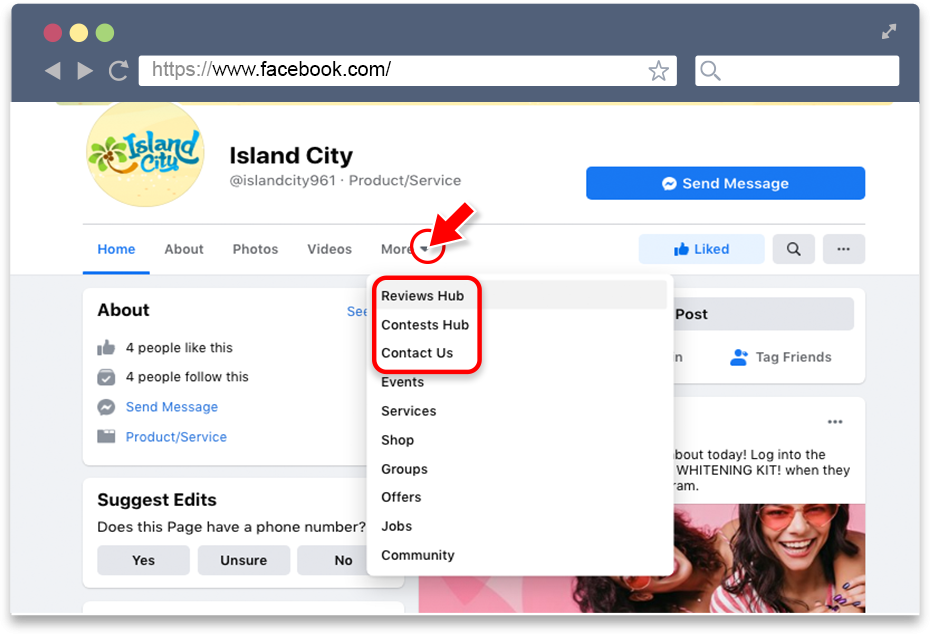Open the Photos tab
This screenshot has width=930, height=634.
click(x=255, y=249)
